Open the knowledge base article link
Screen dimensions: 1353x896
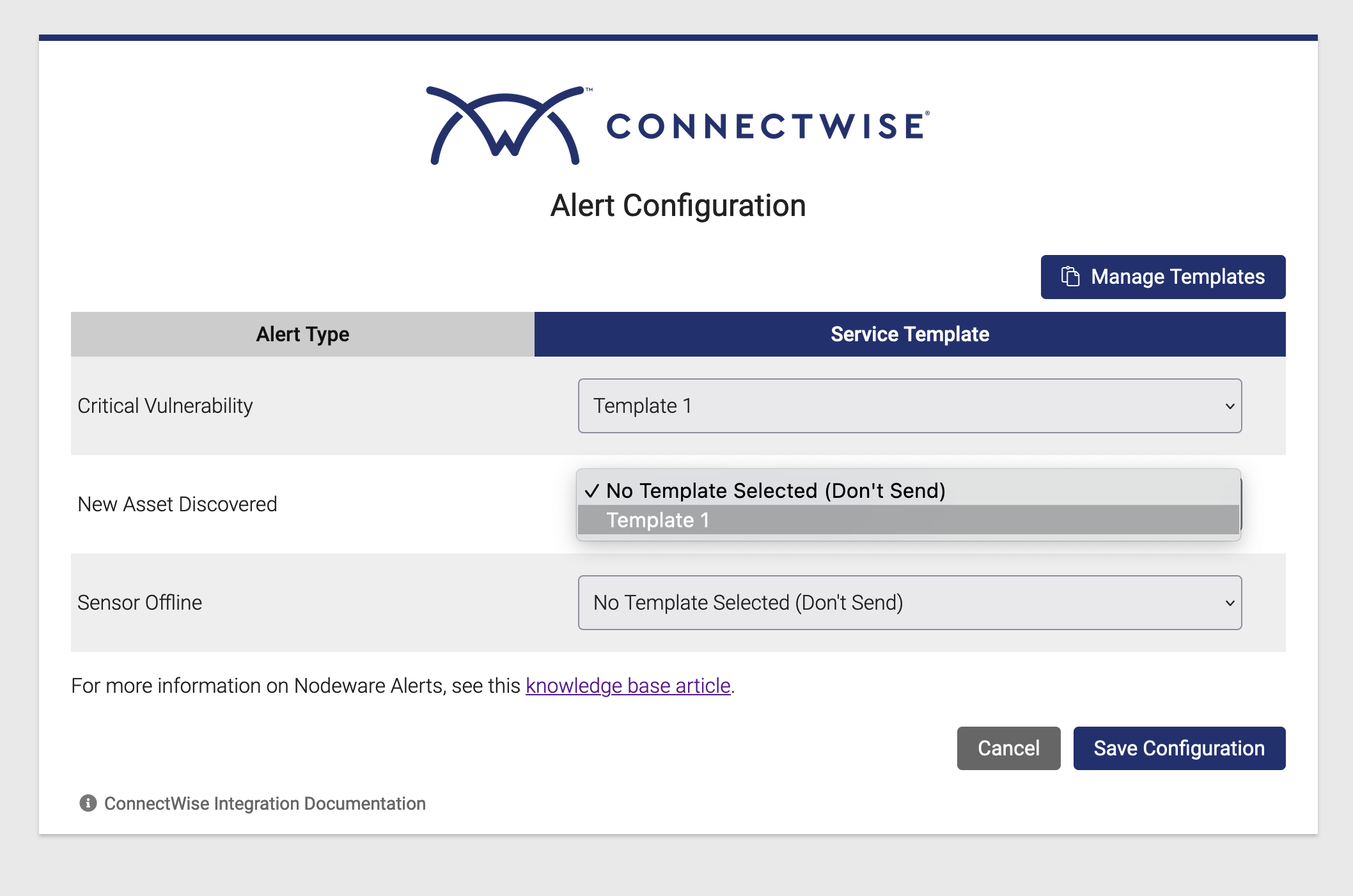click(x=627, y=686)
